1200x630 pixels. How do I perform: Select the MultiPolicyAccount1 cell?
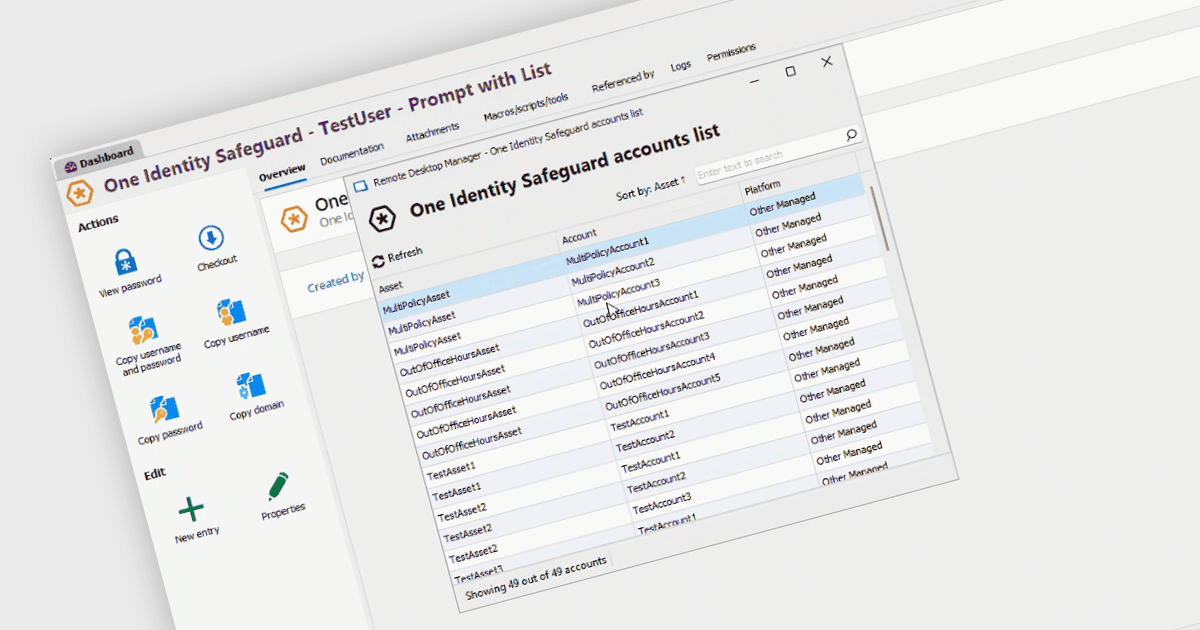coord(607,251)
